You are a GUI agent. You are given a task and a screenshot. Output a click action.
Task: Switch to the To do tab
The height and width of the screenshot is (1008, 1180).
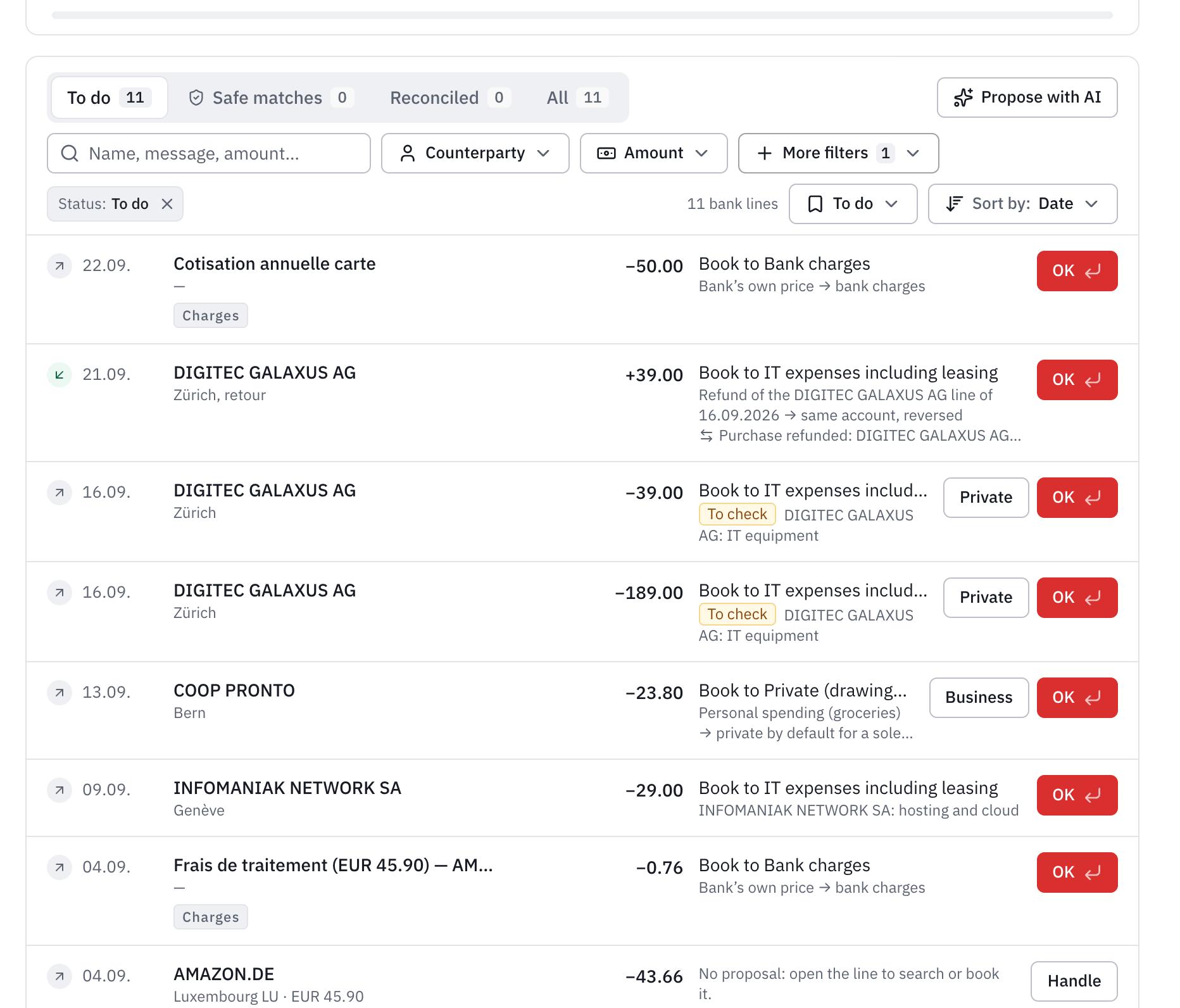click(x=110, y=98)
